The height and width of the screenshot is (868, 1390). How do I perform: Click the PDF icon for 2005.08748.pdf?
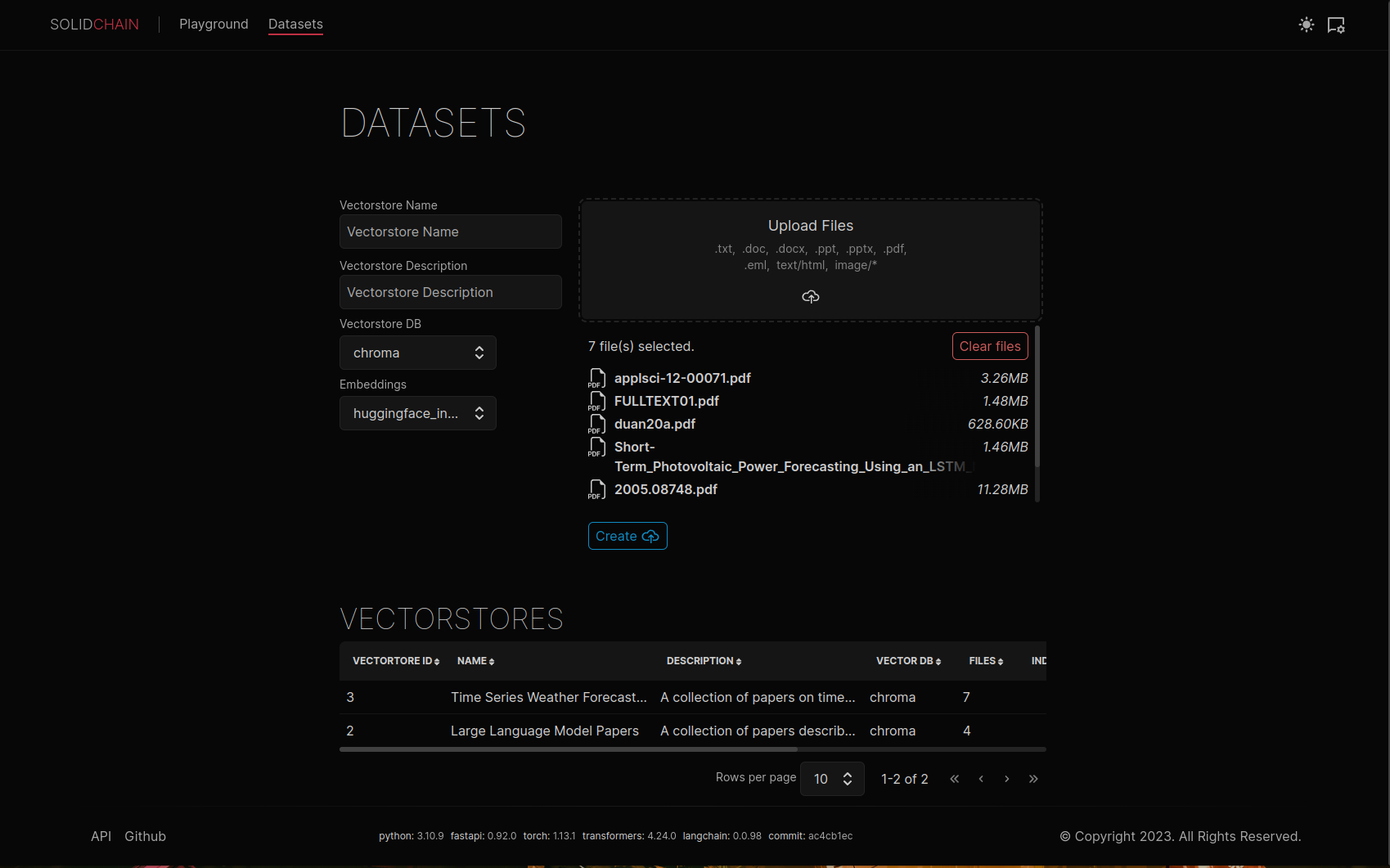(x=597, y=489)
